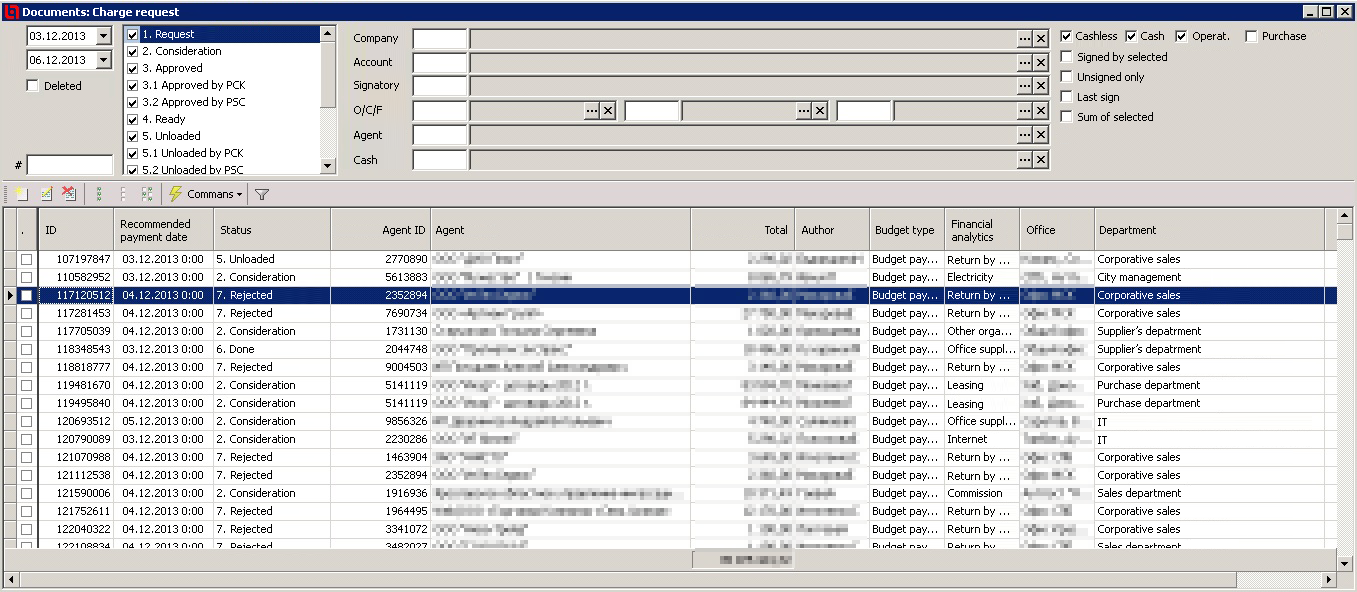Expand the 03.12.2013 start date dropdown

point(104,36)
